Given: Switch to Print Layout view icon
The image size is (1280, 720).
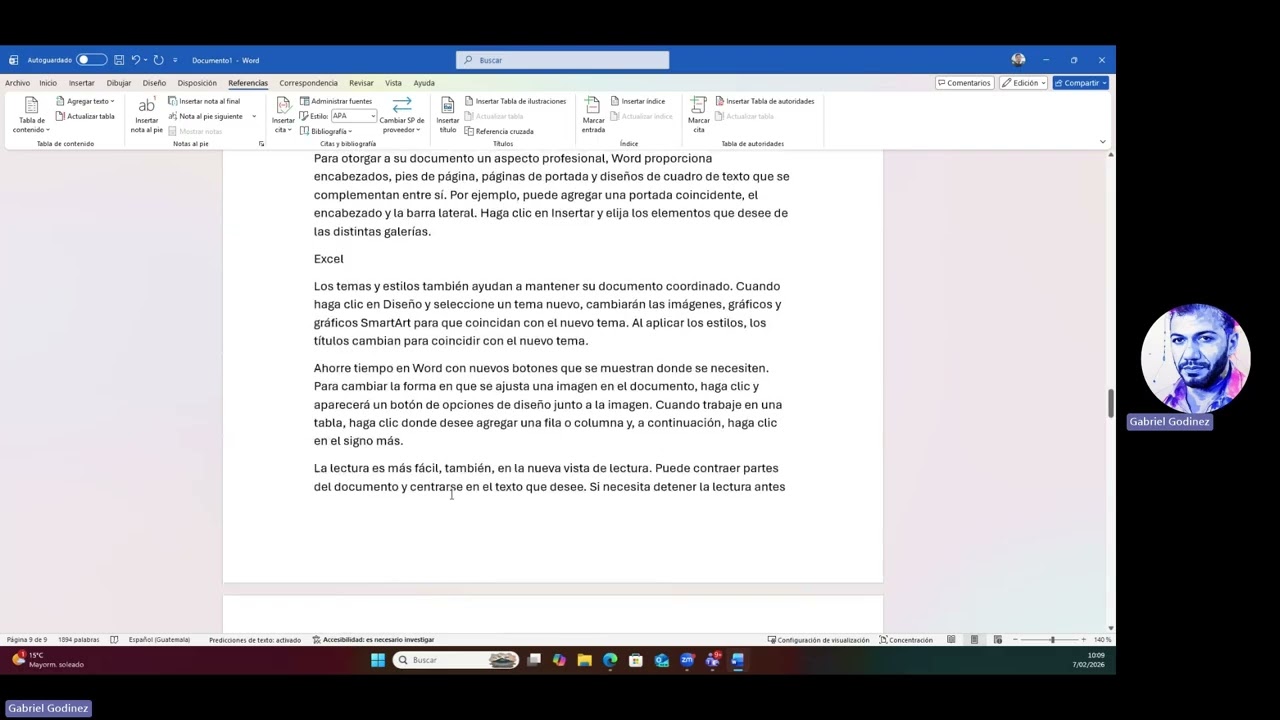Looking at the screenshot, I should [x=974, y=640].
